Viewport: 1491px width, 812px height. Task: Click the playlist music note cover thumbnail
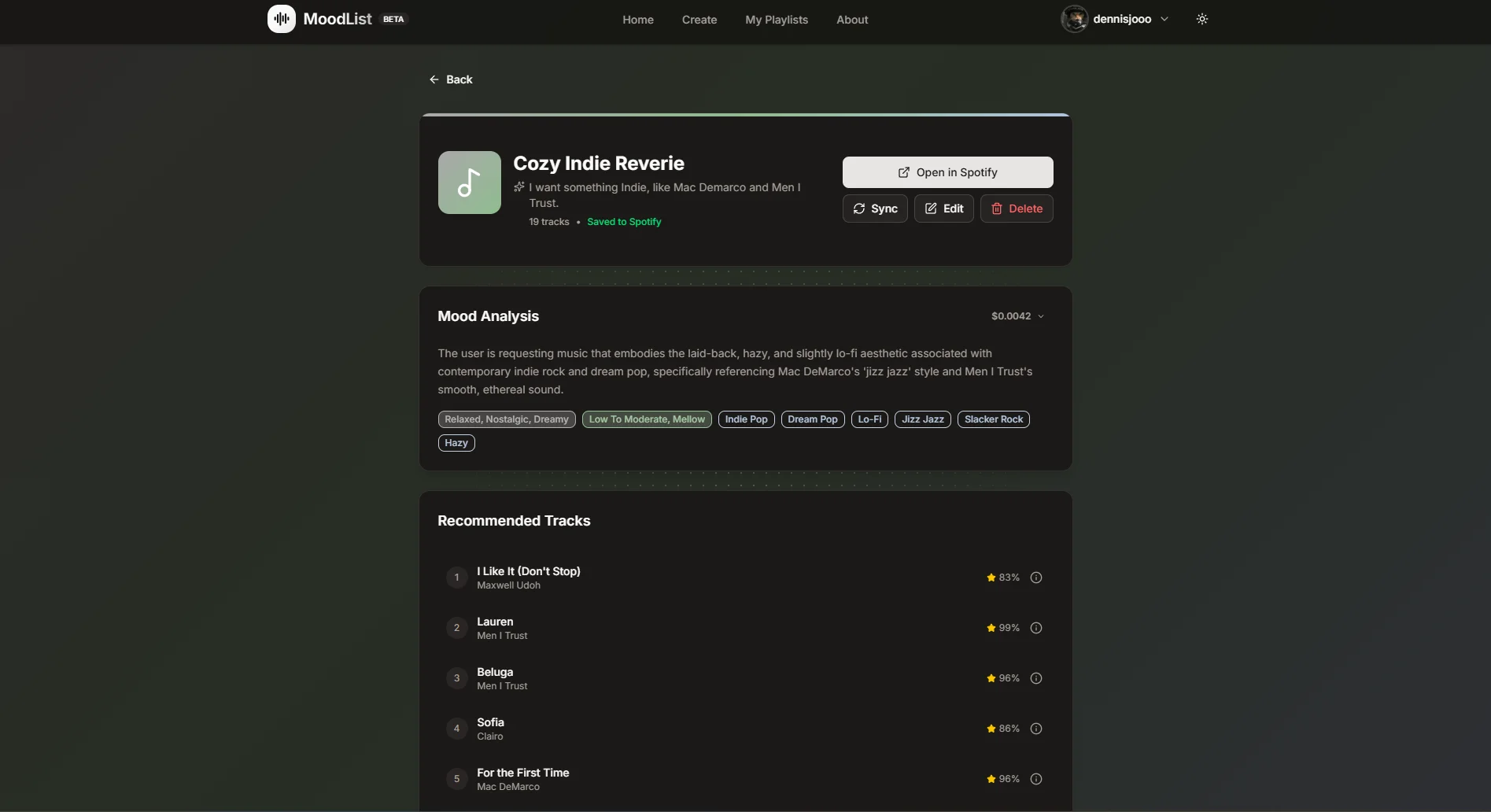469,183
